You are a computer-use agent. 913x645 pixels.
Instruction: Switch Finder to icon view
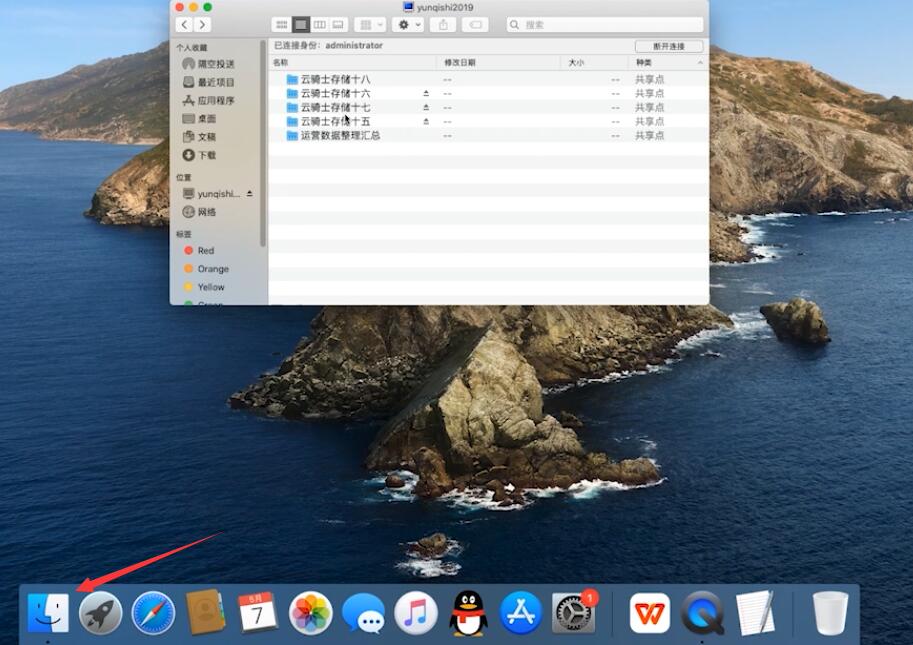281,24
